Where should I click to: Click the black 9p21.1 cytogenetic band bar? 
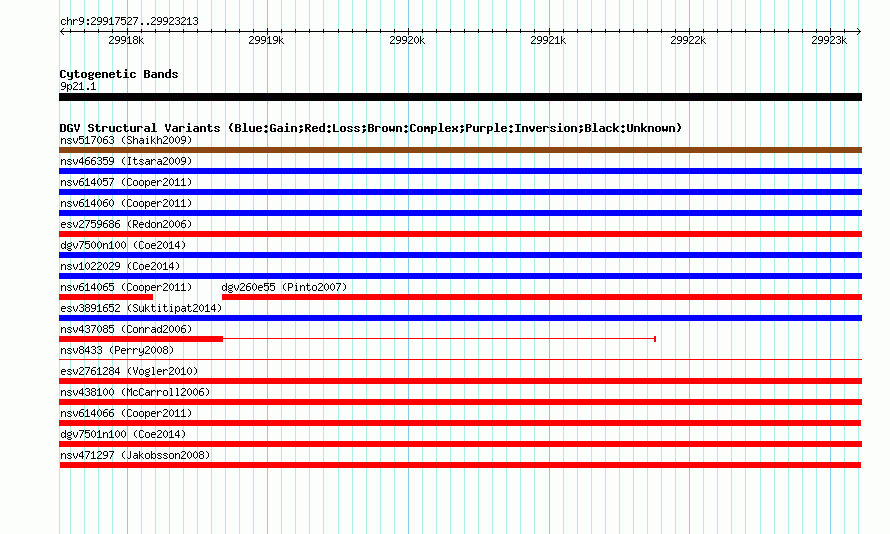pyautogui.click(x=460, y=97)
